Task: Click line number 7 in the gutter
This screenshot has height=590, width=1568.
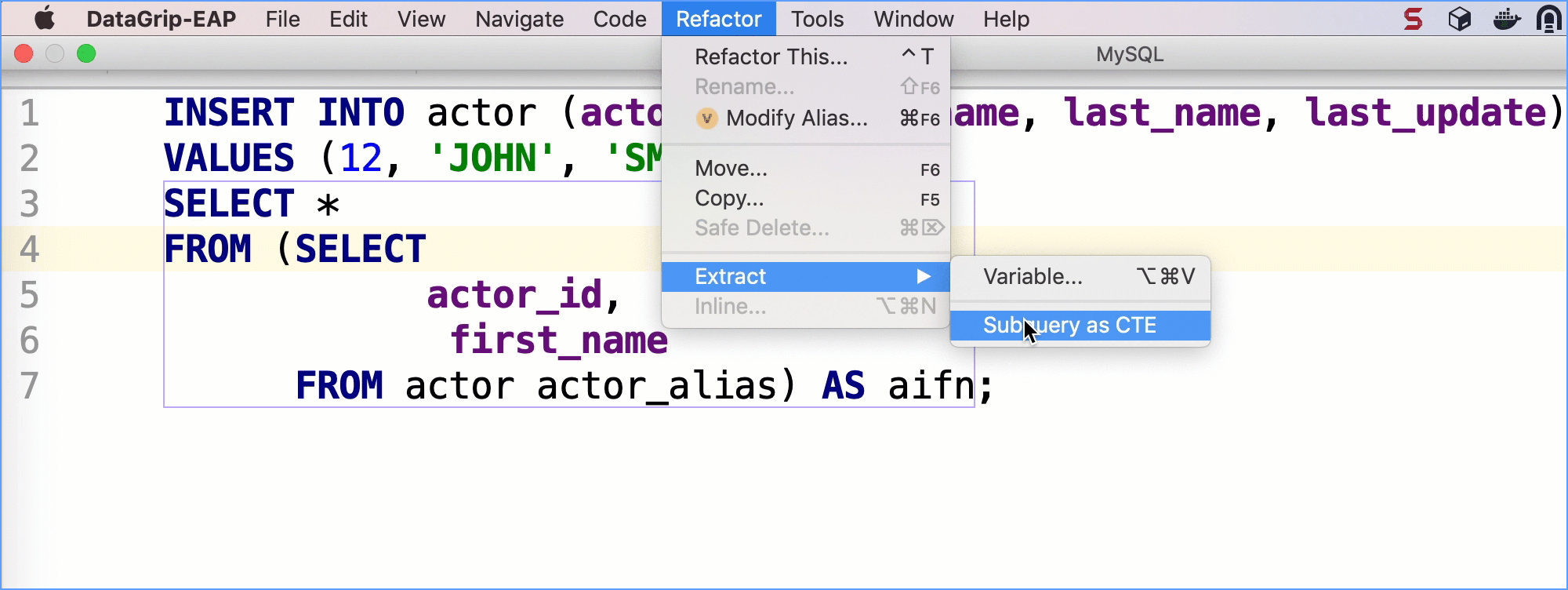Action: click(x=29, y=386)
